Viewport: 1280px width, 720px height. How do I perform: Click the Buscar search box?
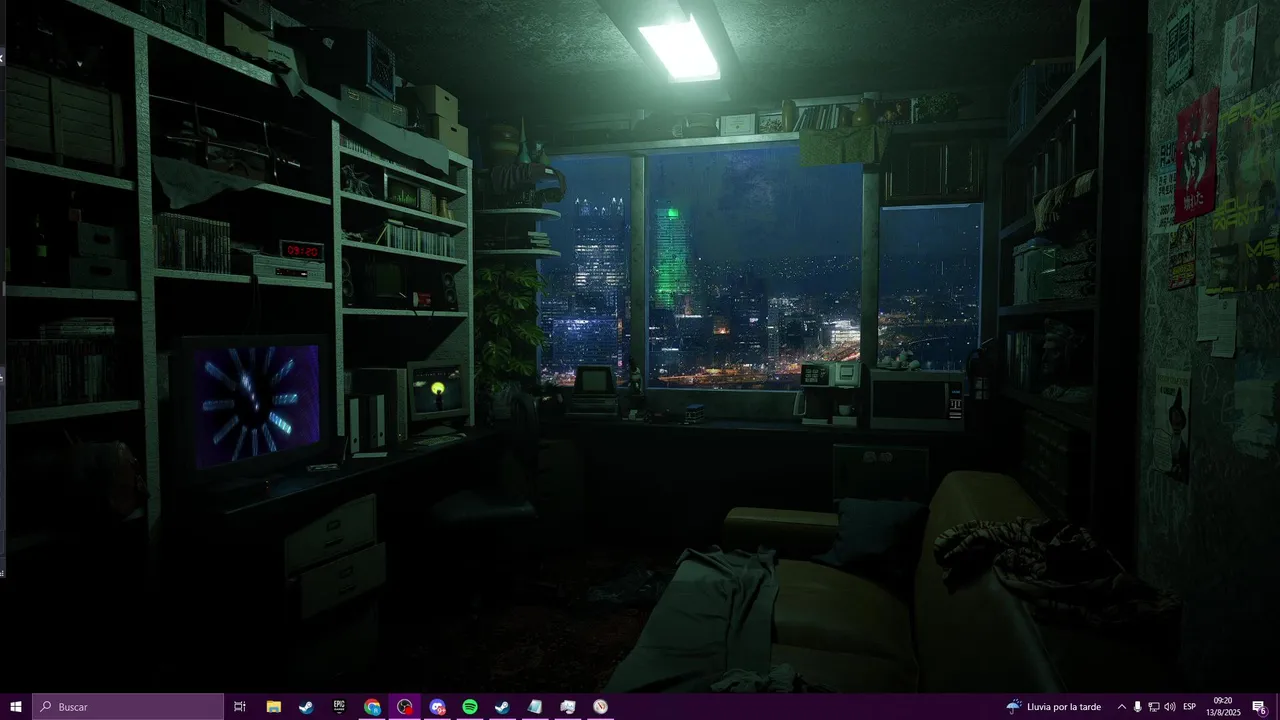(x=128, y=706)
